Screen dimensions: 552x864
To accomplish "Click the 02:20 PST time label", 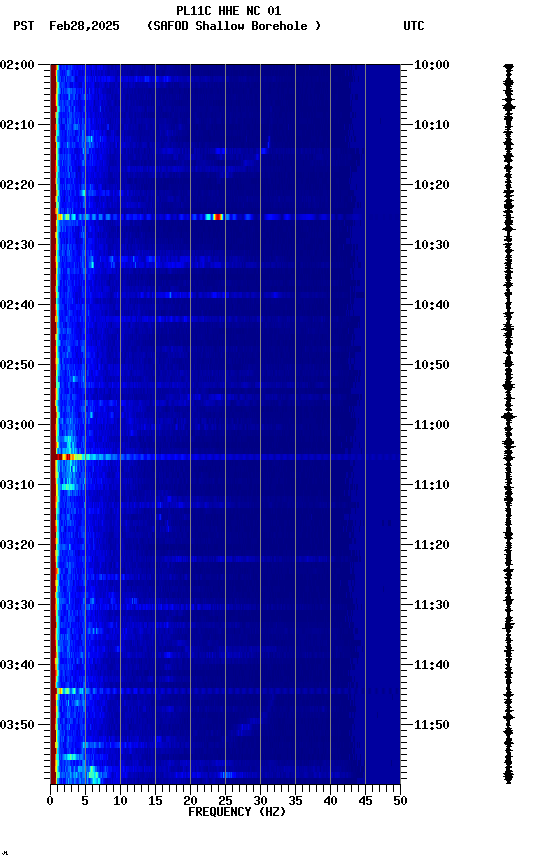I will (x=17, y=185).
